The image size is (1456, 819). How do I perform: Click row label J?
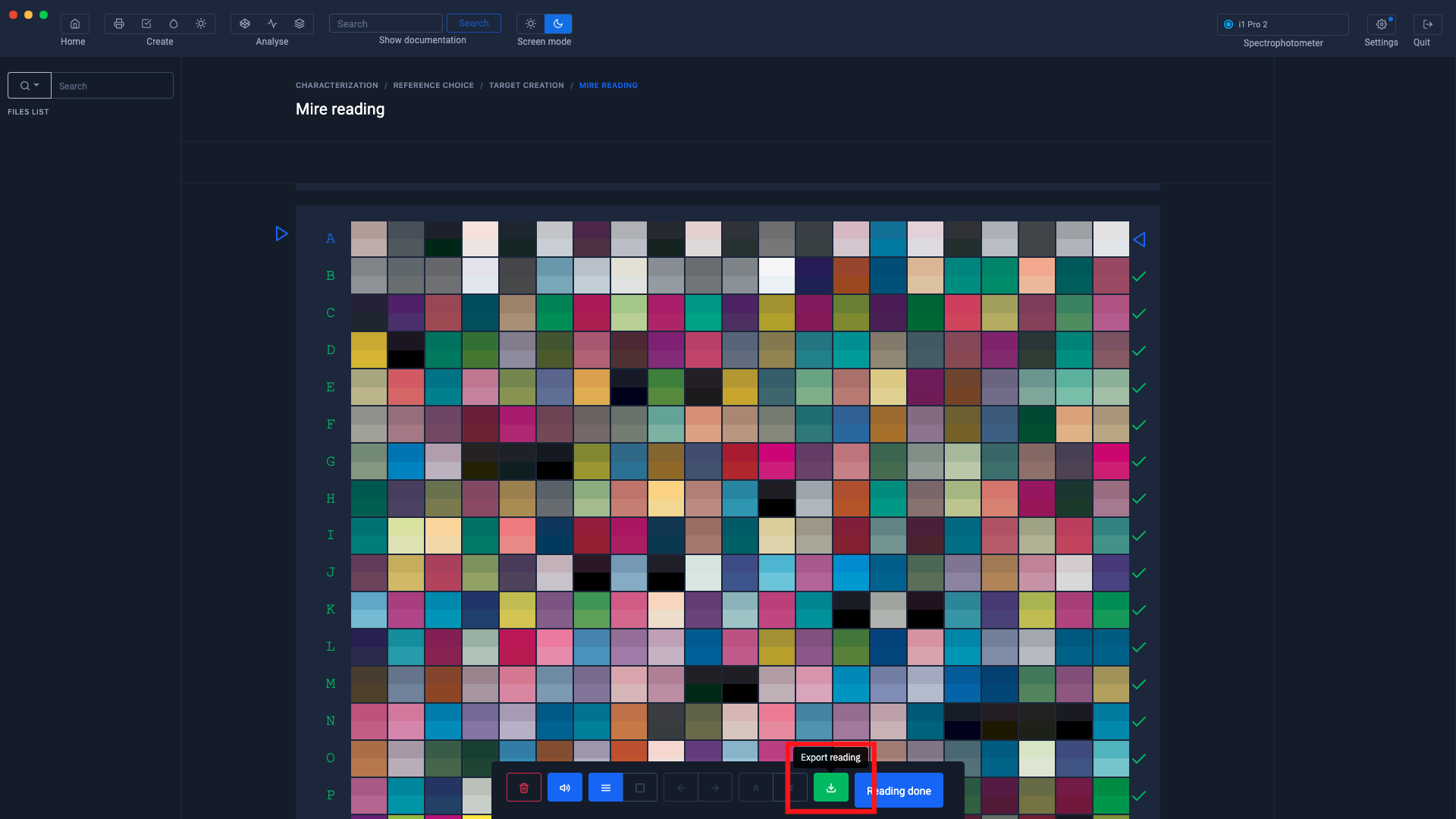pos(331,573)
